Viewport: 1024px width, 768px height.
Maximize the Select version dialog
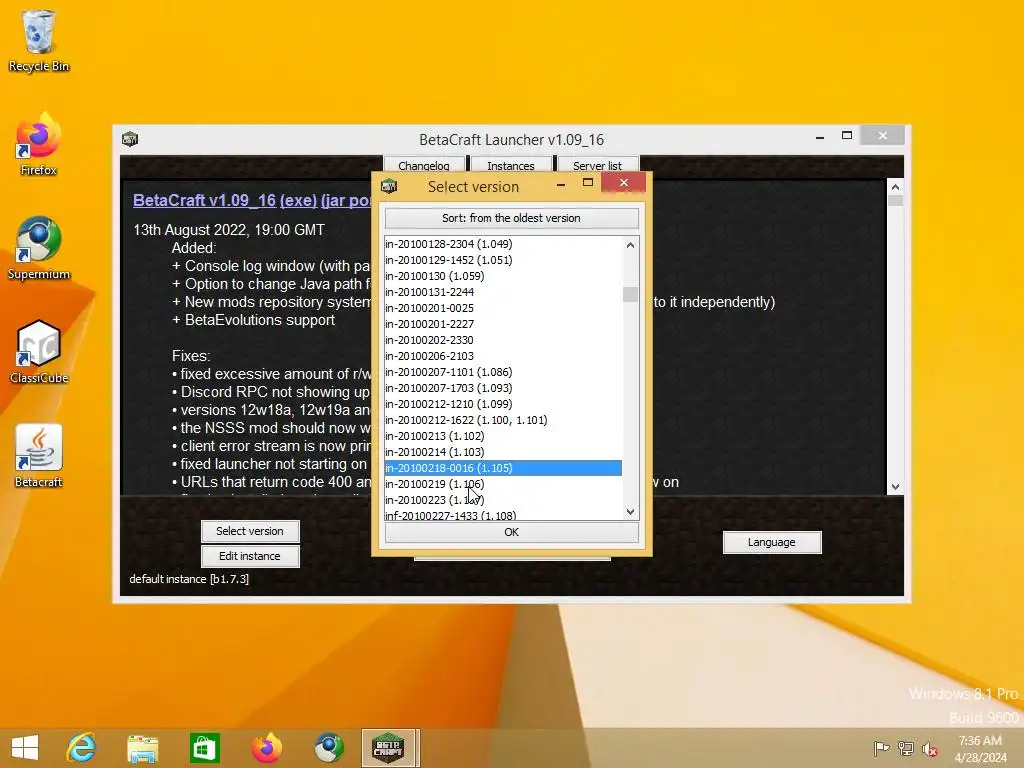point(588,183)
